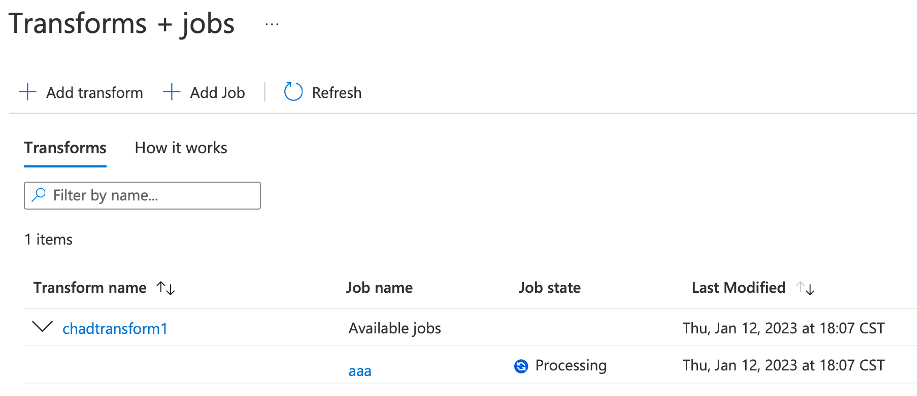Open the ellipsis more options menu
Viewport: 917px width, 396px height.
pos(271,25)
